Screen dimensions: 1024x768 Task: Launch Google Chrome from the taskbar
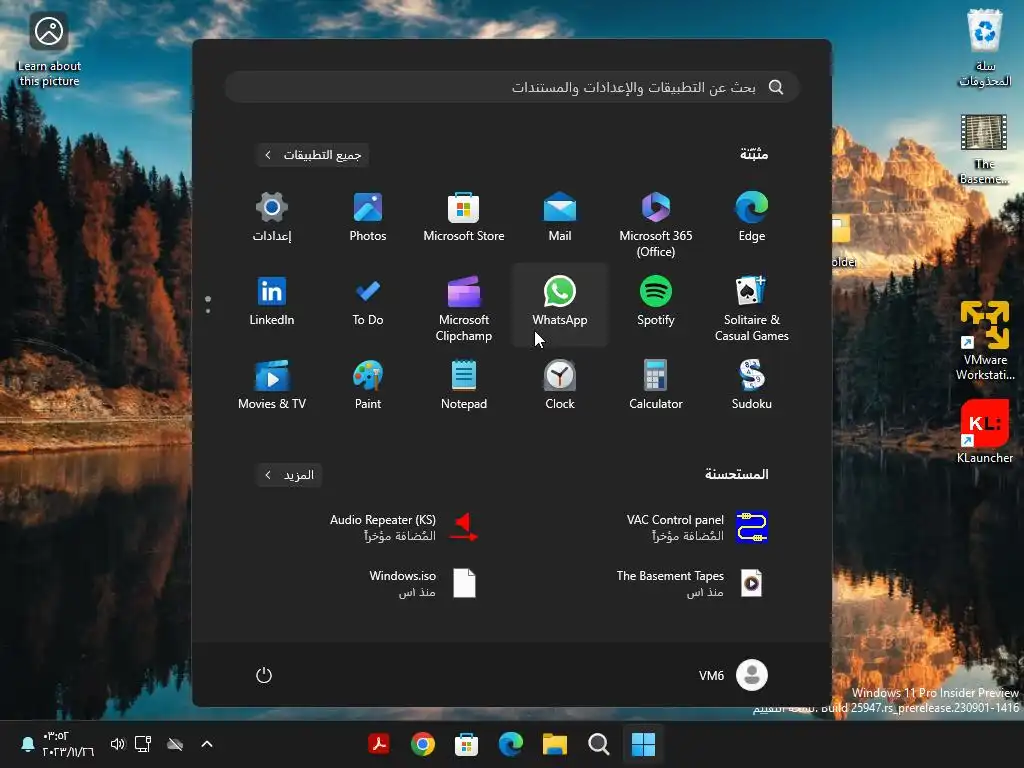coord(423,744)
